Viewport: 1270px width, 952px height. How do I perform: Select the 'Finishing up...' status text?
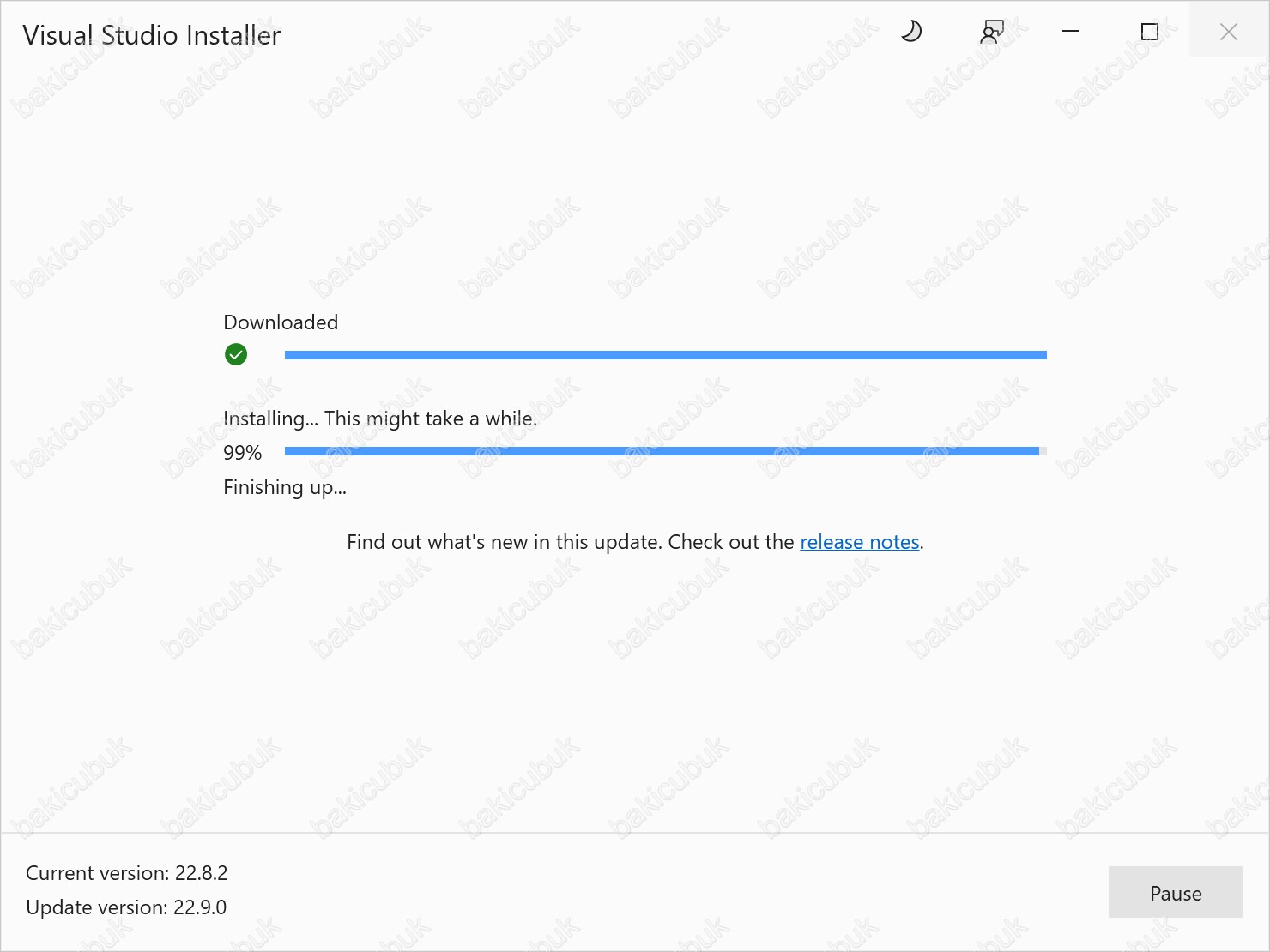point(285,487)
